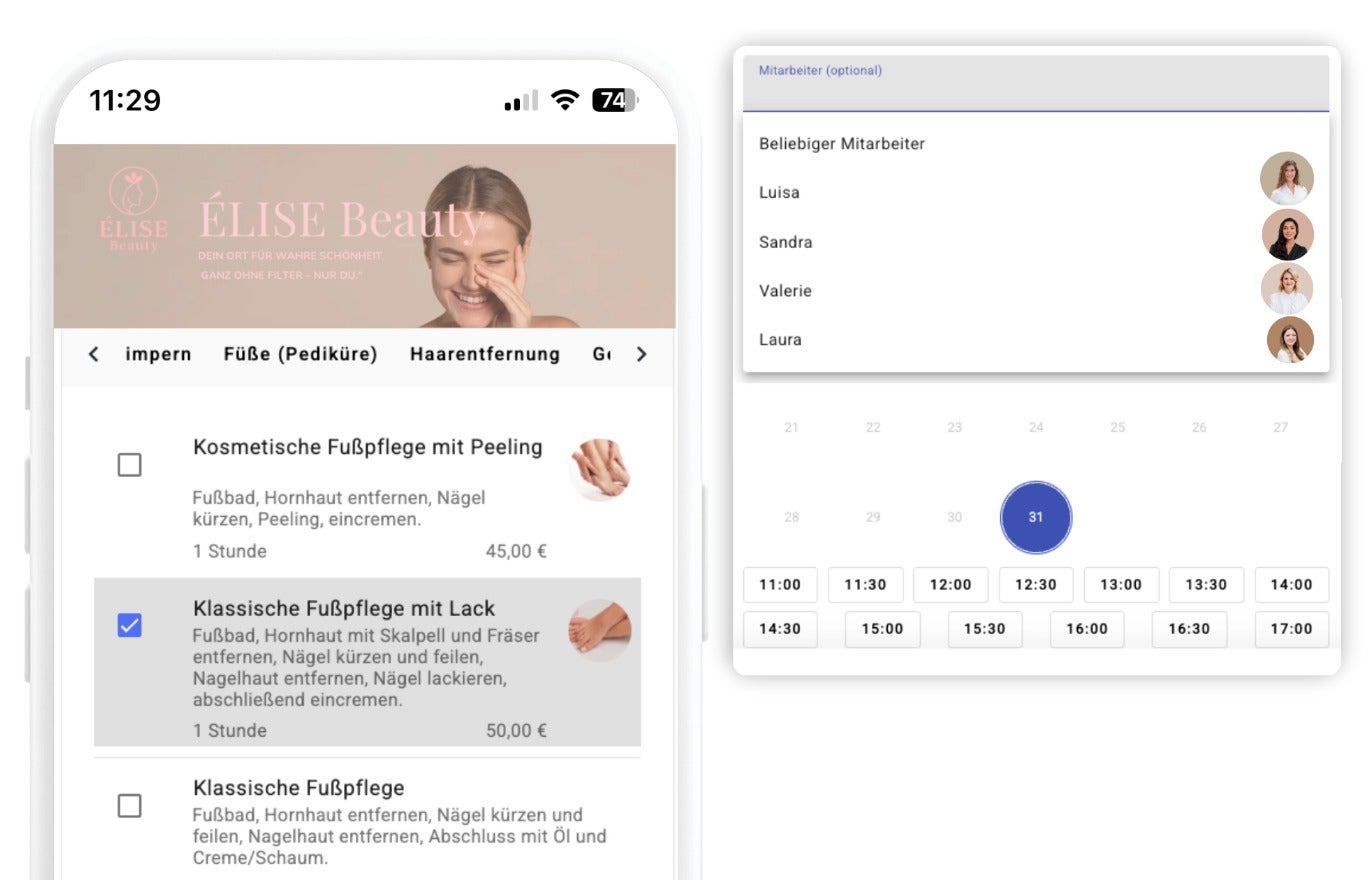The width and height of the screenshot is (1372, 880).
Task: Click the ÉLISE Beauty banner heading
Action: tap(341, 219)
